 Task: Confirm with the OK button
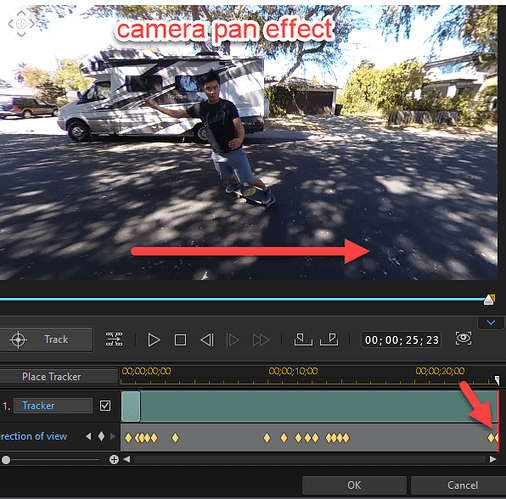pyautogui.click(x=354, y=485)
